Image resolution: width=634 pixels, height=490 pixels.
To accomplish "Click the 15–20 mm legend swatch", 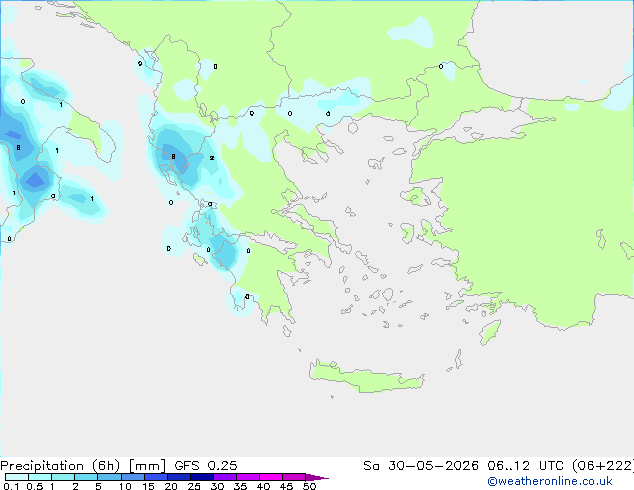I will click(155, 477).
